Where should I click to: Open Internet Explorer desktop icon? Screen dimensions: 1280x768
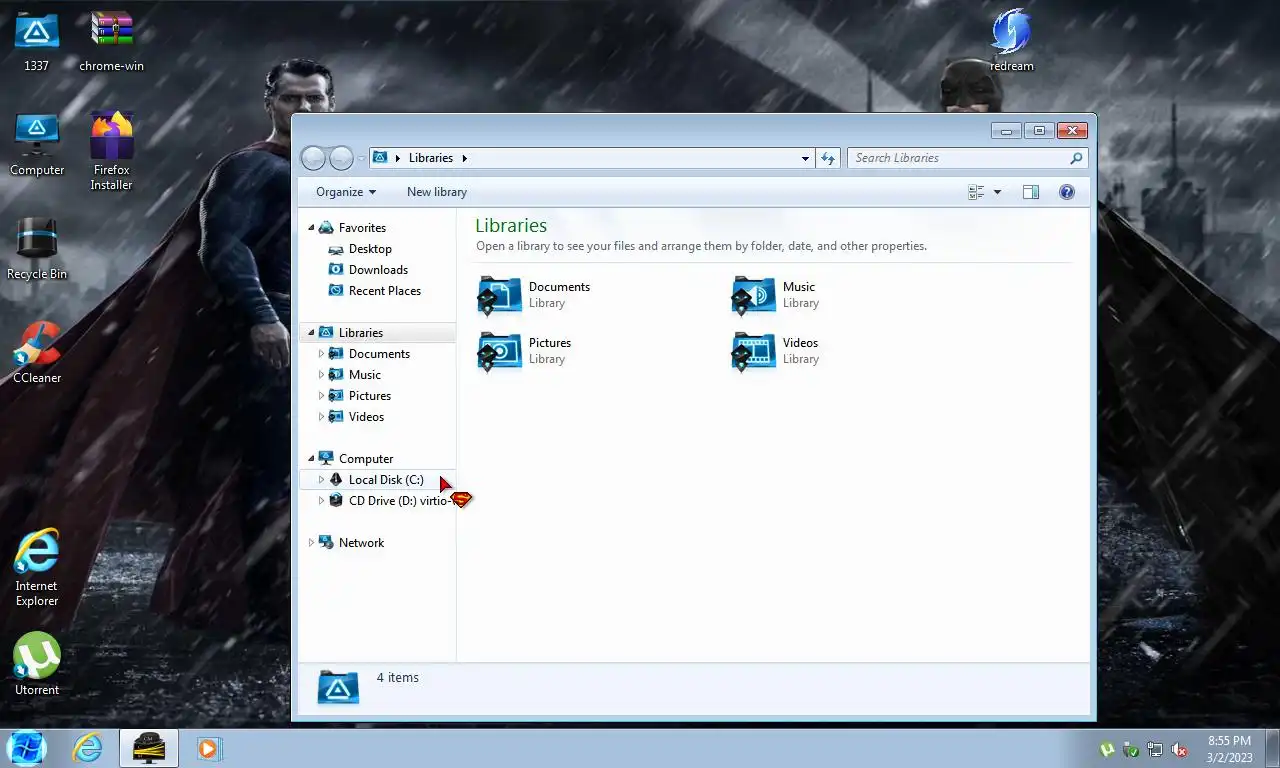(37, 568)
